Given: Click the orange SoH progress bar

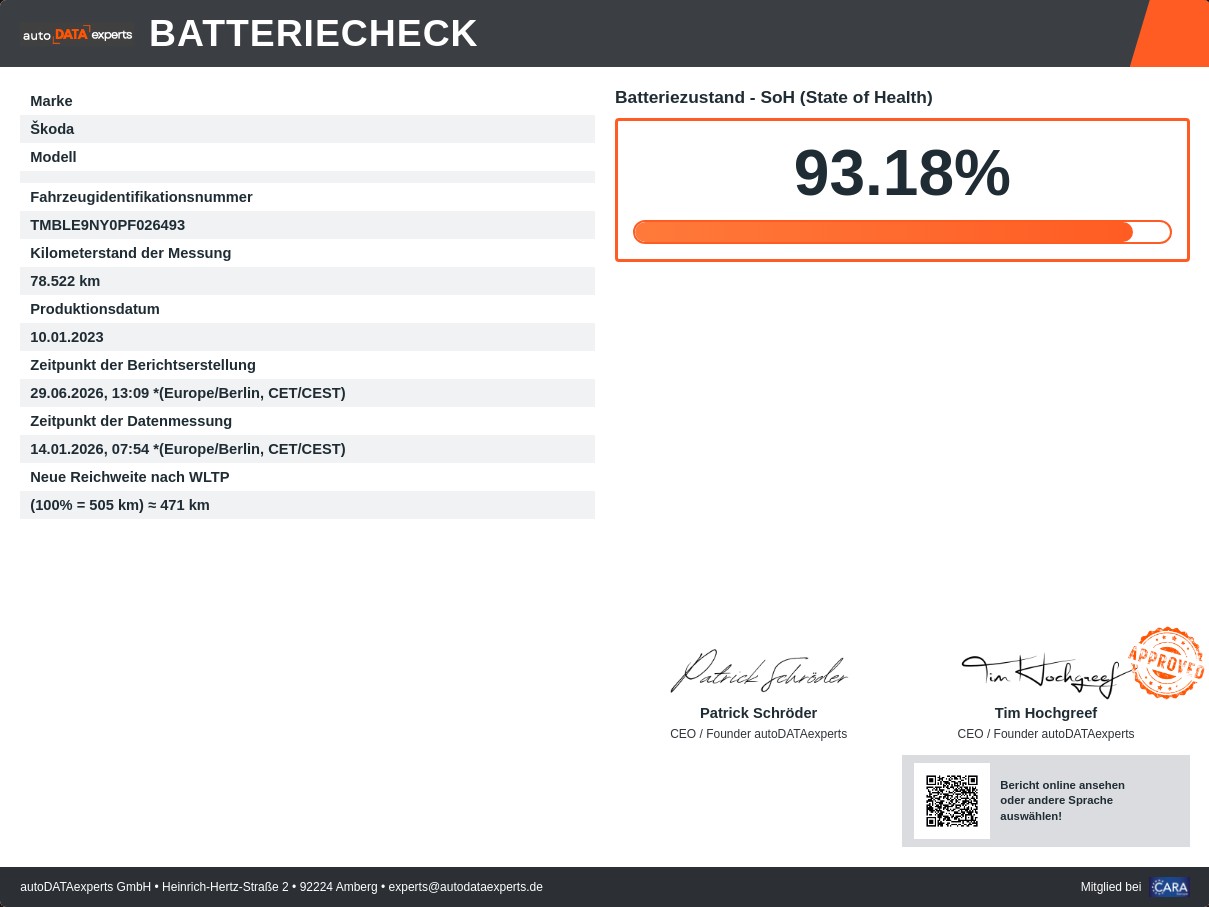Looking at the screenshot, I should click(x=902, y=232).
